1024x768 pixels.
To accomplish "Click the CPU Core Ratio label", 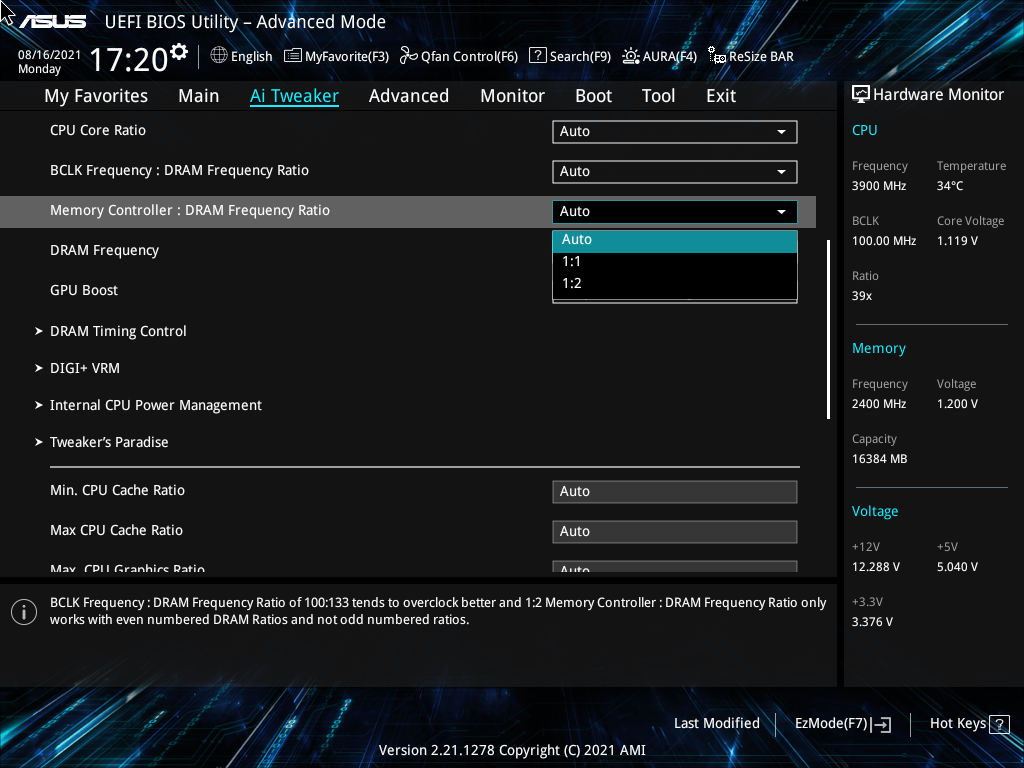I will (98, 131).
